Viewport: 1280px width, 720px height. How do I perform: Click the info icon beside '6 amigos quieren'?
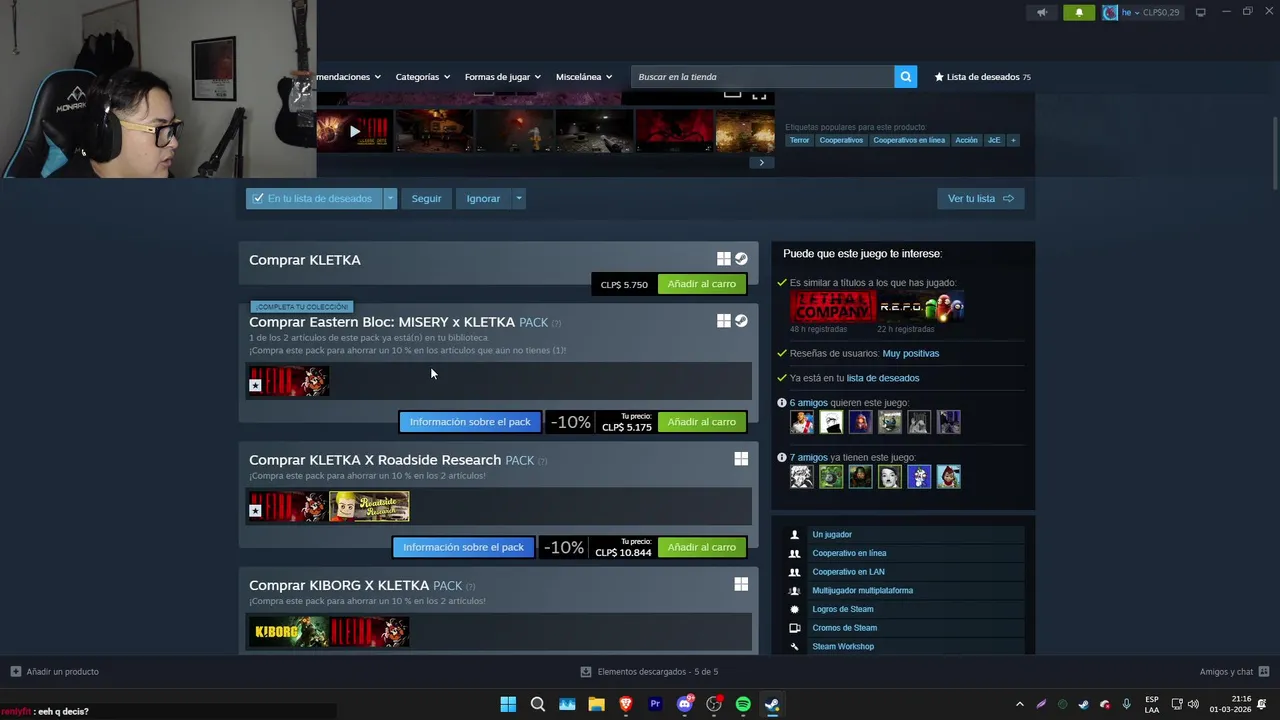[782, 403]
